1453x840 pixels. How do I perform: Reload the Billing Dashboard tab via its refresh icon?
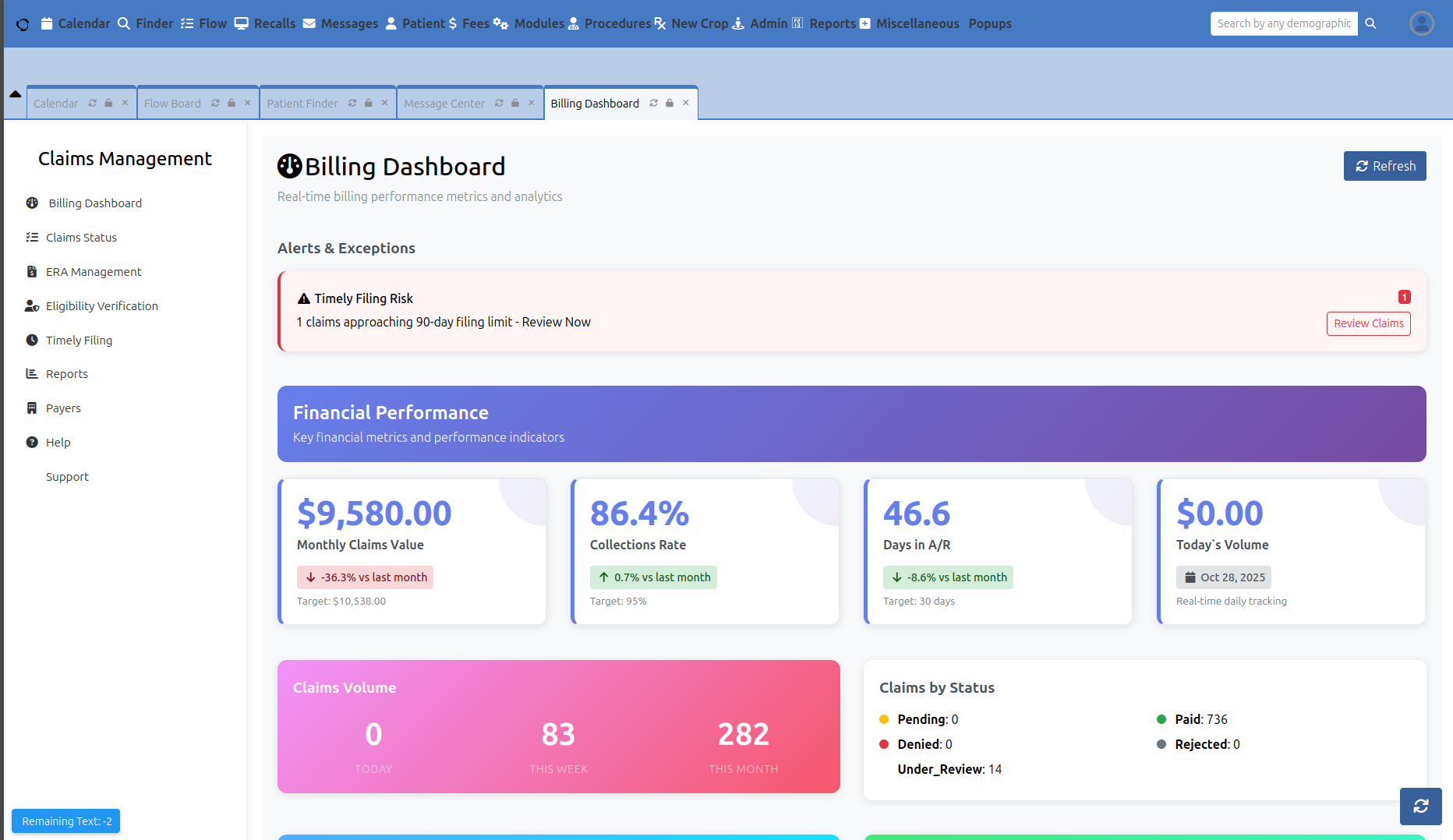coord(653,103)
